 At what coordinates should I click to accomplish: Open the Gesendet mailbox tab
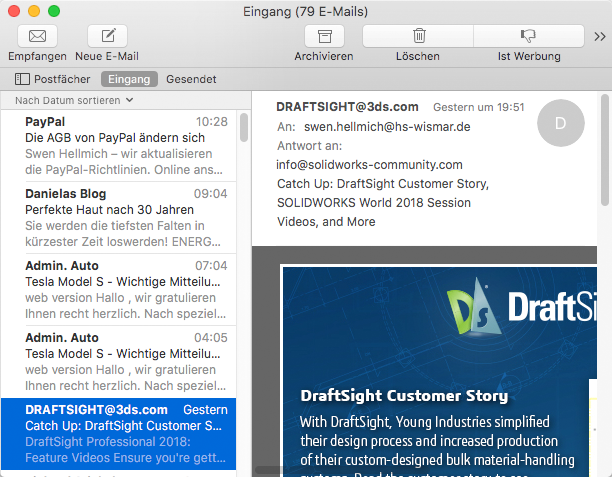[x=191, y=79]
